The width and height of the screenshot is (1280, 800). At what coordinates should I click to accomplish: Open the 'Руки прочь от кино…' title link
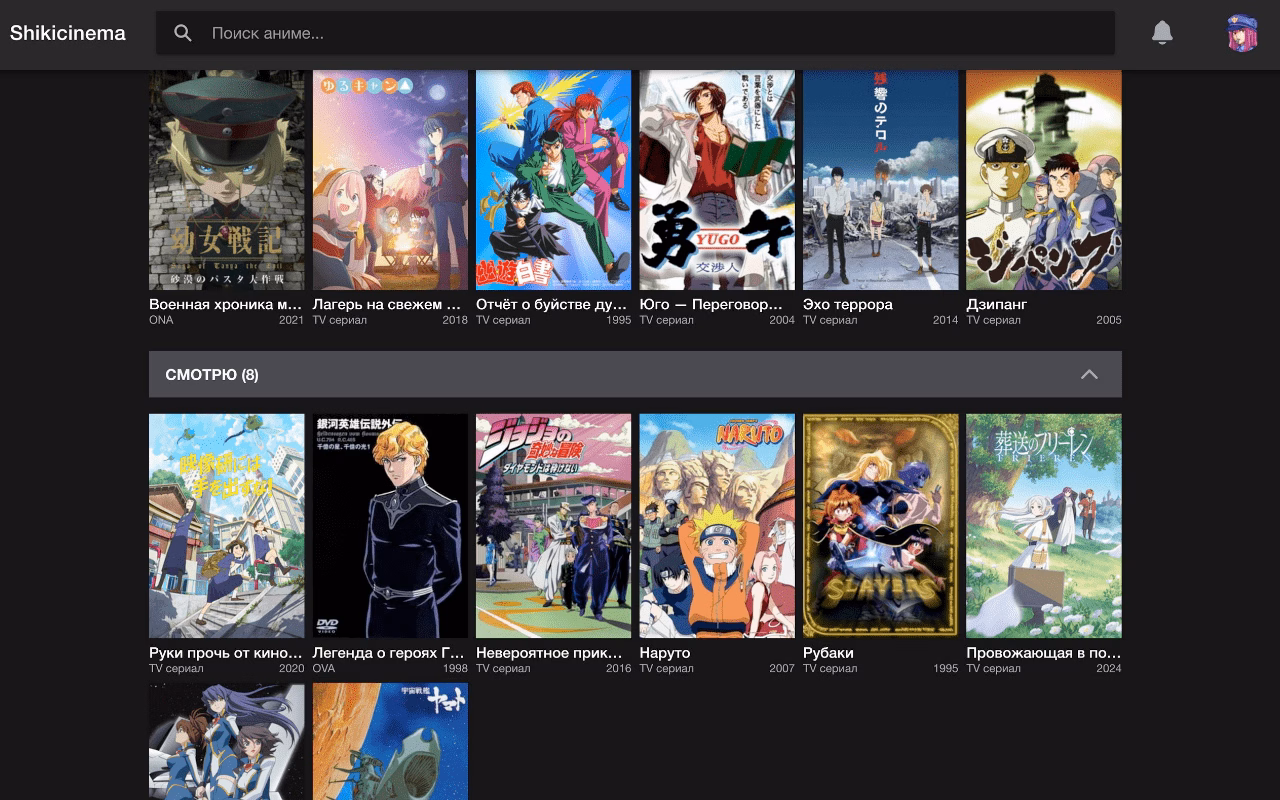(226, 652)
